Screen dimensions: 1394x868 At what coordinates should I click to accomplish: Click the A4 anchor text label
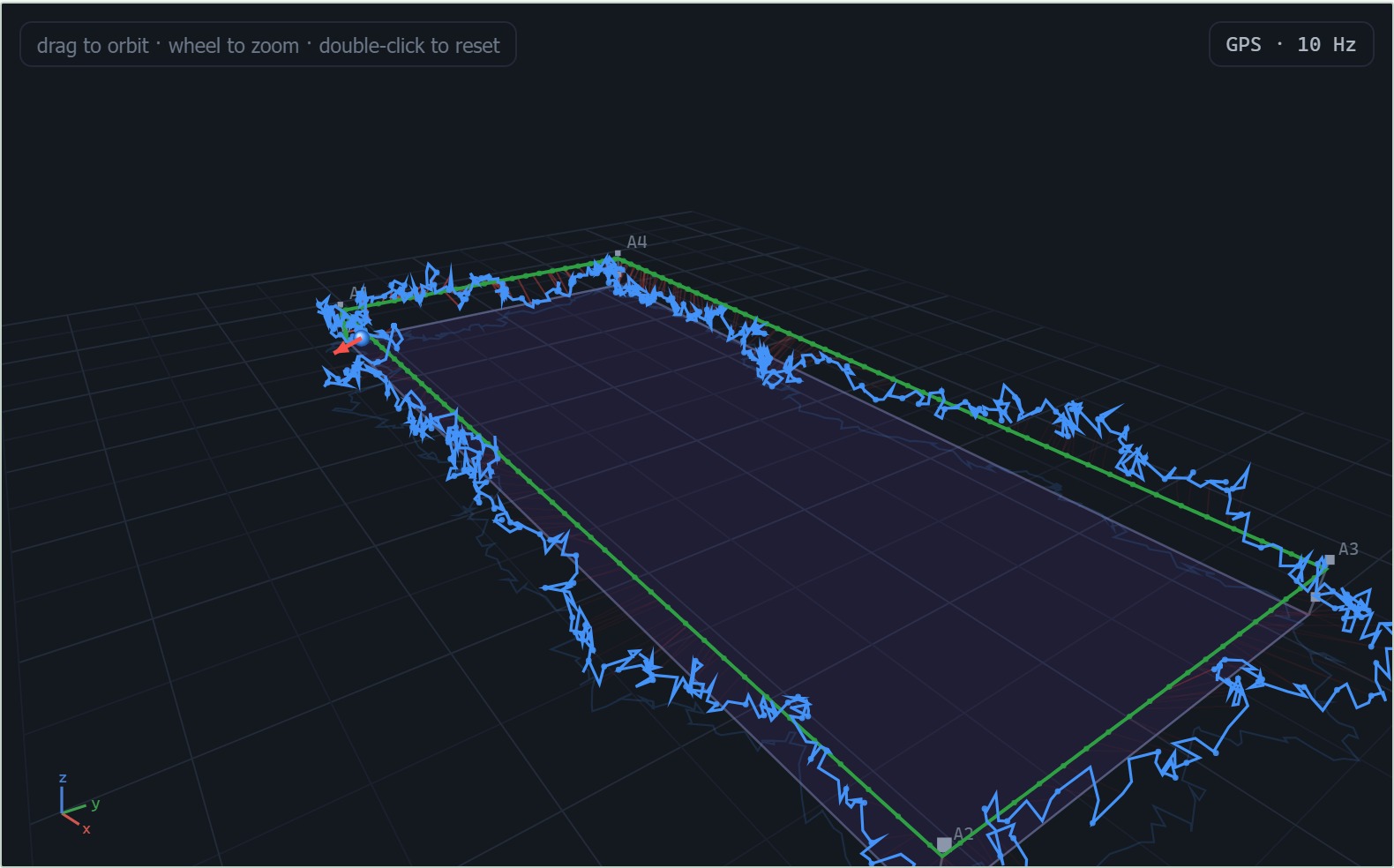[x=637, y=242]
